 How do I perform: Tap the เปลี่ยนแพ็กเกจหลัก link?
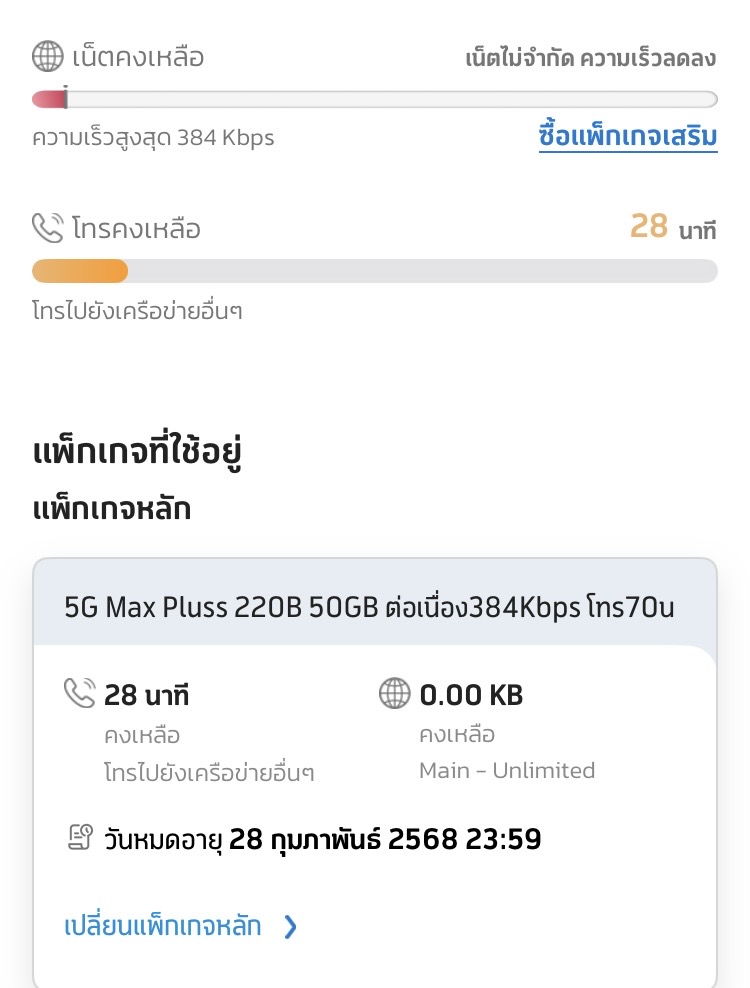point(163,926)
